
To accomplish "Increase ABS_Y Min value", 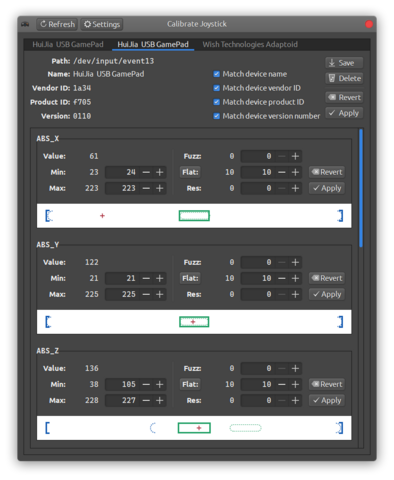I will coord(160,278).
